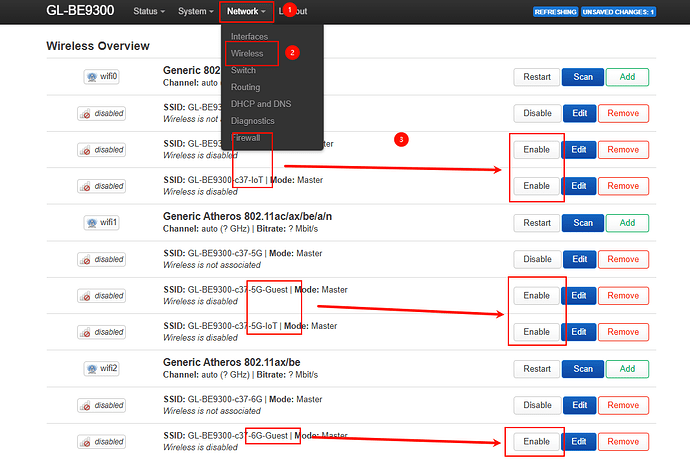
Task: Expand the System dropdown menu
Action: 195,12
